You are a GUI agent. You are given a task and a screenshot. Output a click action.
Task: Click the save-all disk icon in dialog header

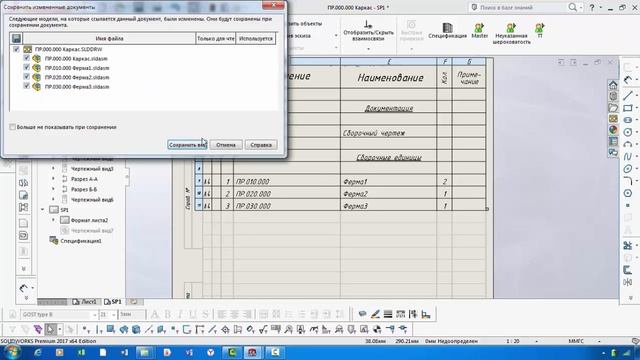16,38
